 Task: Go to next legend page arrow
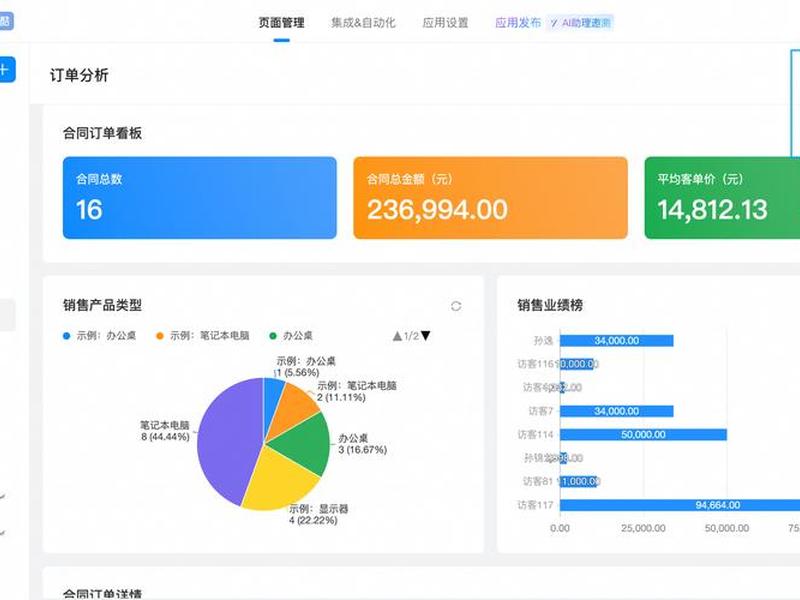point(426,336)
